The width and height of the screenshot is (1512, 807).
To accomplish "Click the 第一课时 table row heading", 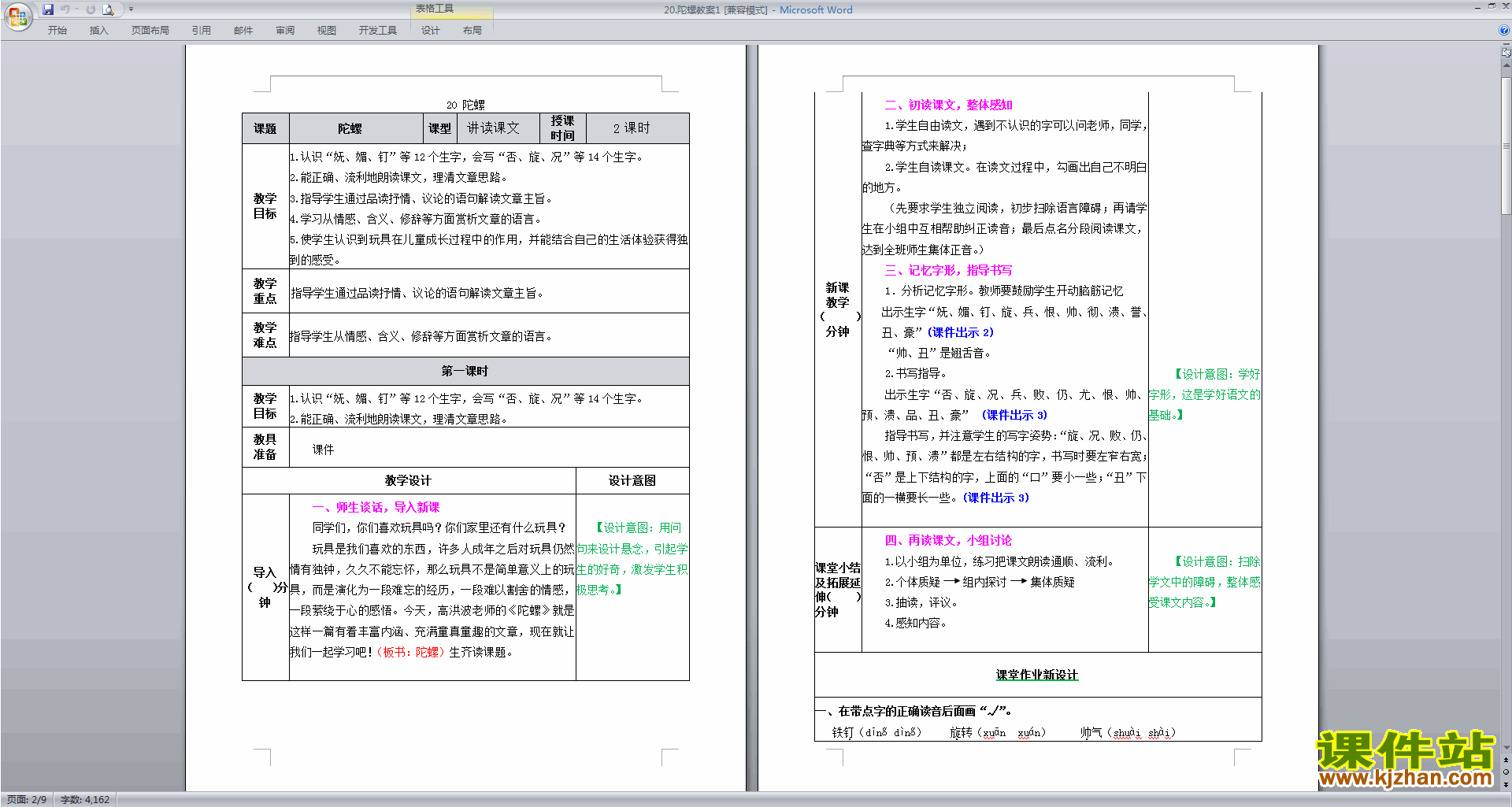I will click(x=465, y=371).
